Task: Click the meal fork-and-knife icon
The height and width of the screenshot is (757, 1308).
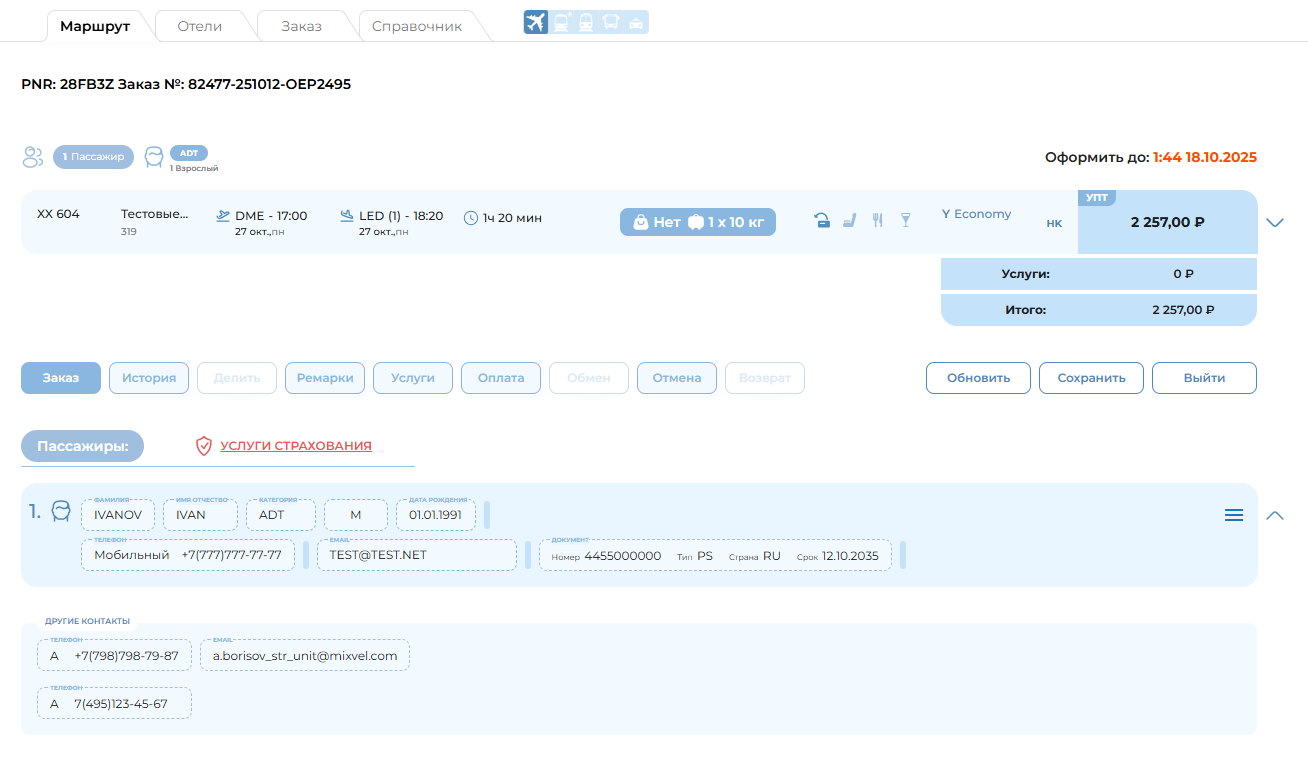Action: pyautogui.click(x=877, y=221)
